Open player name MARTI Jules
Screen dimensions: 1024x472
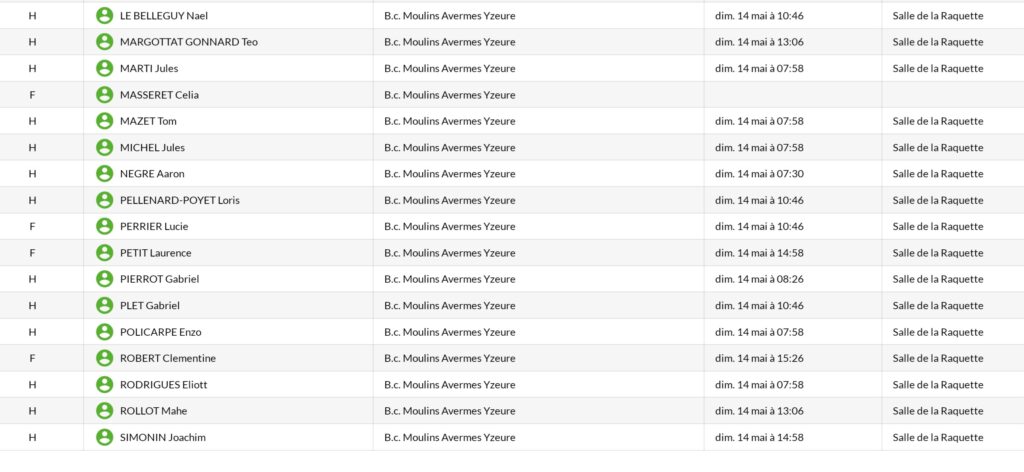[x=149, y=69]
